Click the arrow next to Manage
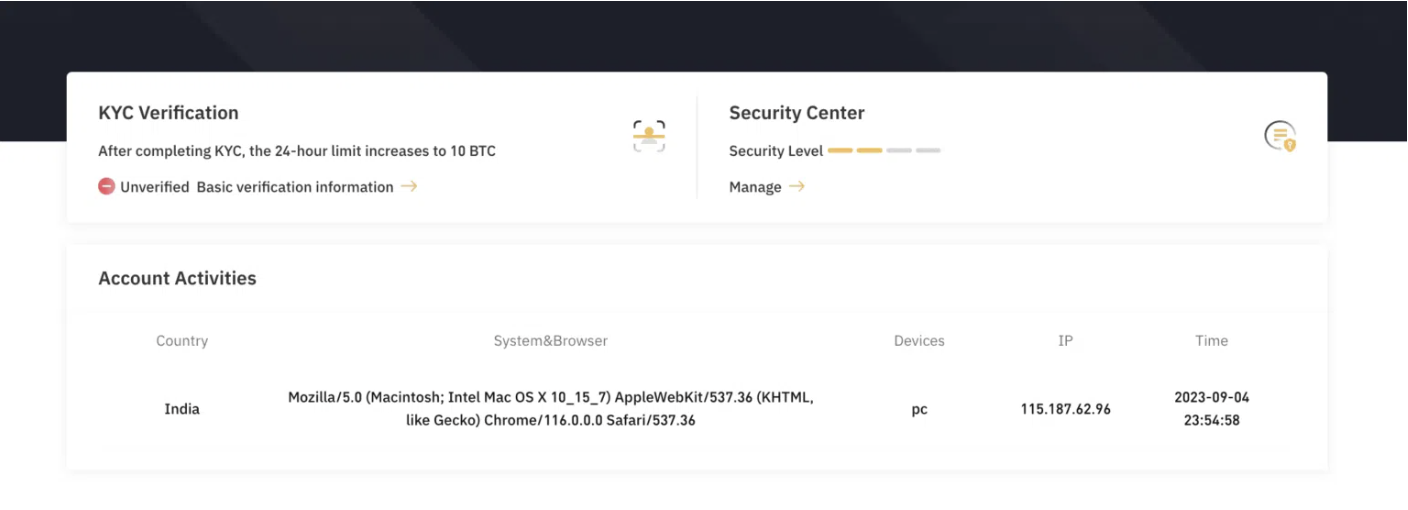Image resolution: width=1408 pixels, height=510 pixels. 796,186
